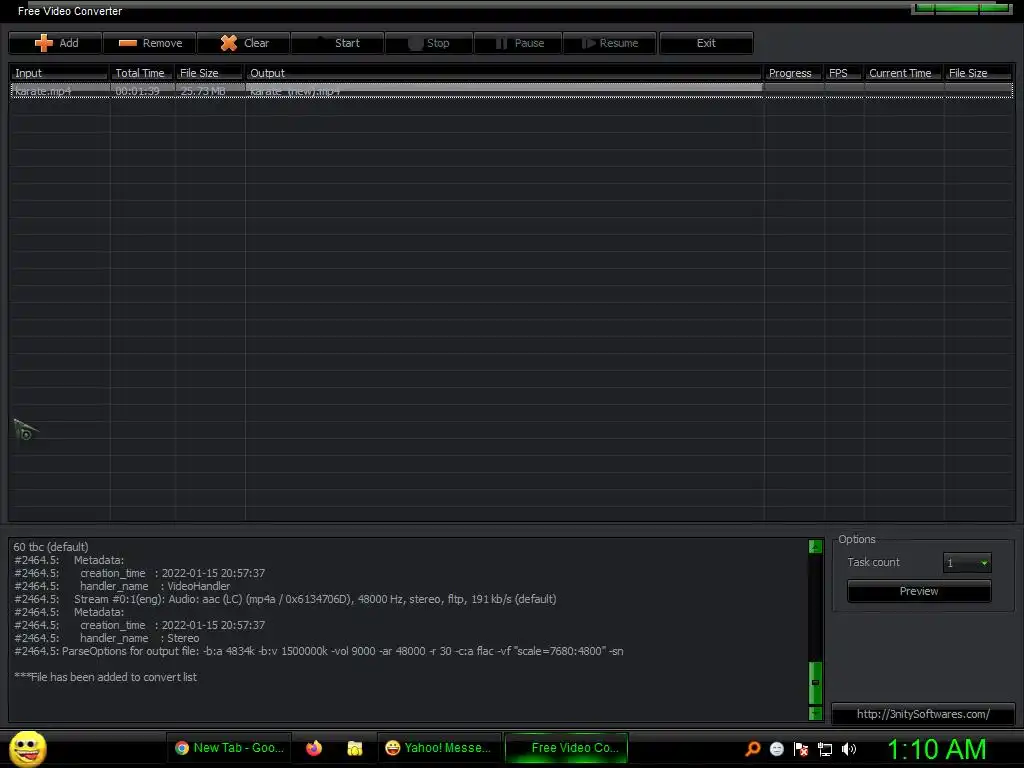Screen dimensions: 1024x768
Task: Click the orange magnifier tray icon
Action: click(x=753, y=749)
